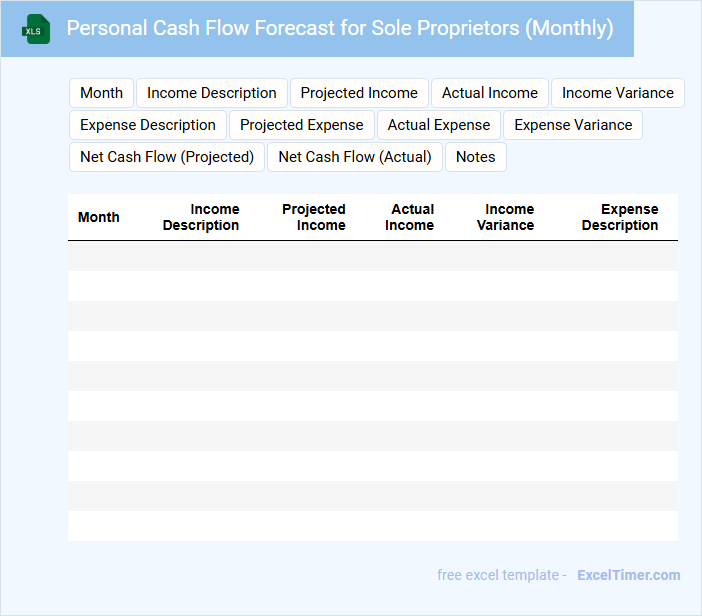Select the Projected Income tag
This screenshot has width=702, height=616.
click(359, 93)
